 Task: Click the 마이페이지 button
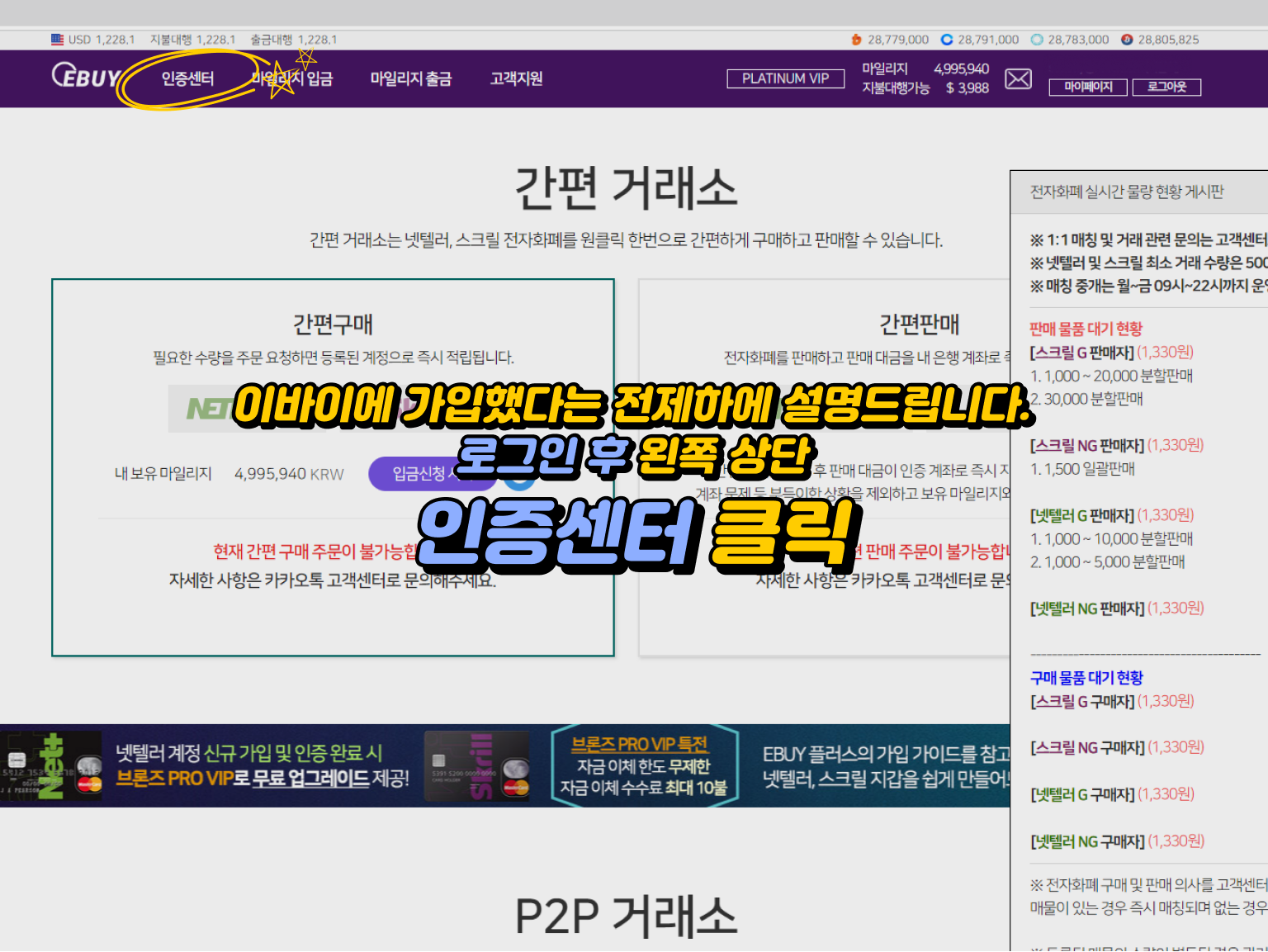pos(1088,87)
